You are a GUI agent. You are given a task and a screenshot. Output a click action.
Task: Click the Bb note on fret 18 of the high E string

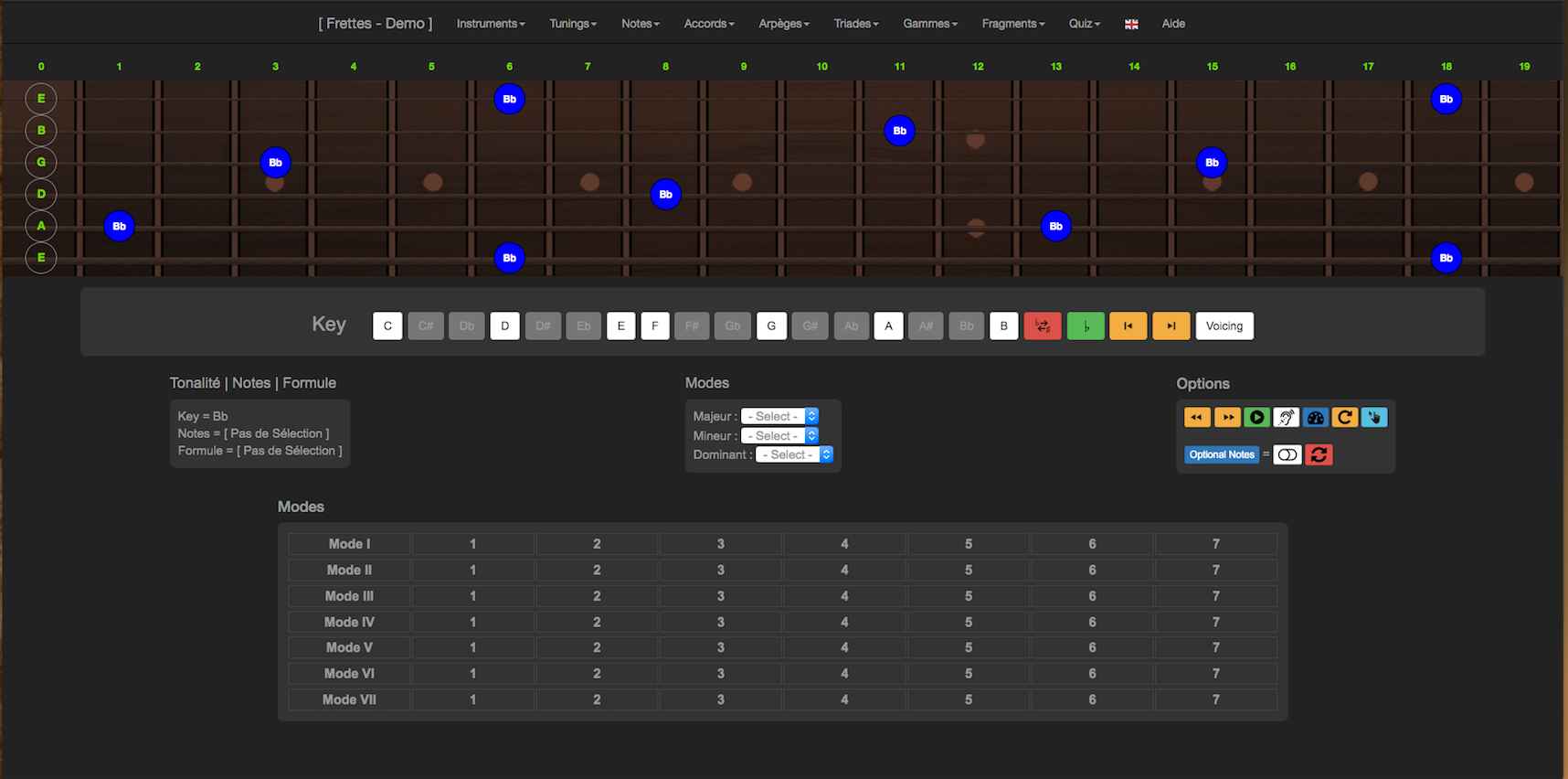pos(1446,99)
